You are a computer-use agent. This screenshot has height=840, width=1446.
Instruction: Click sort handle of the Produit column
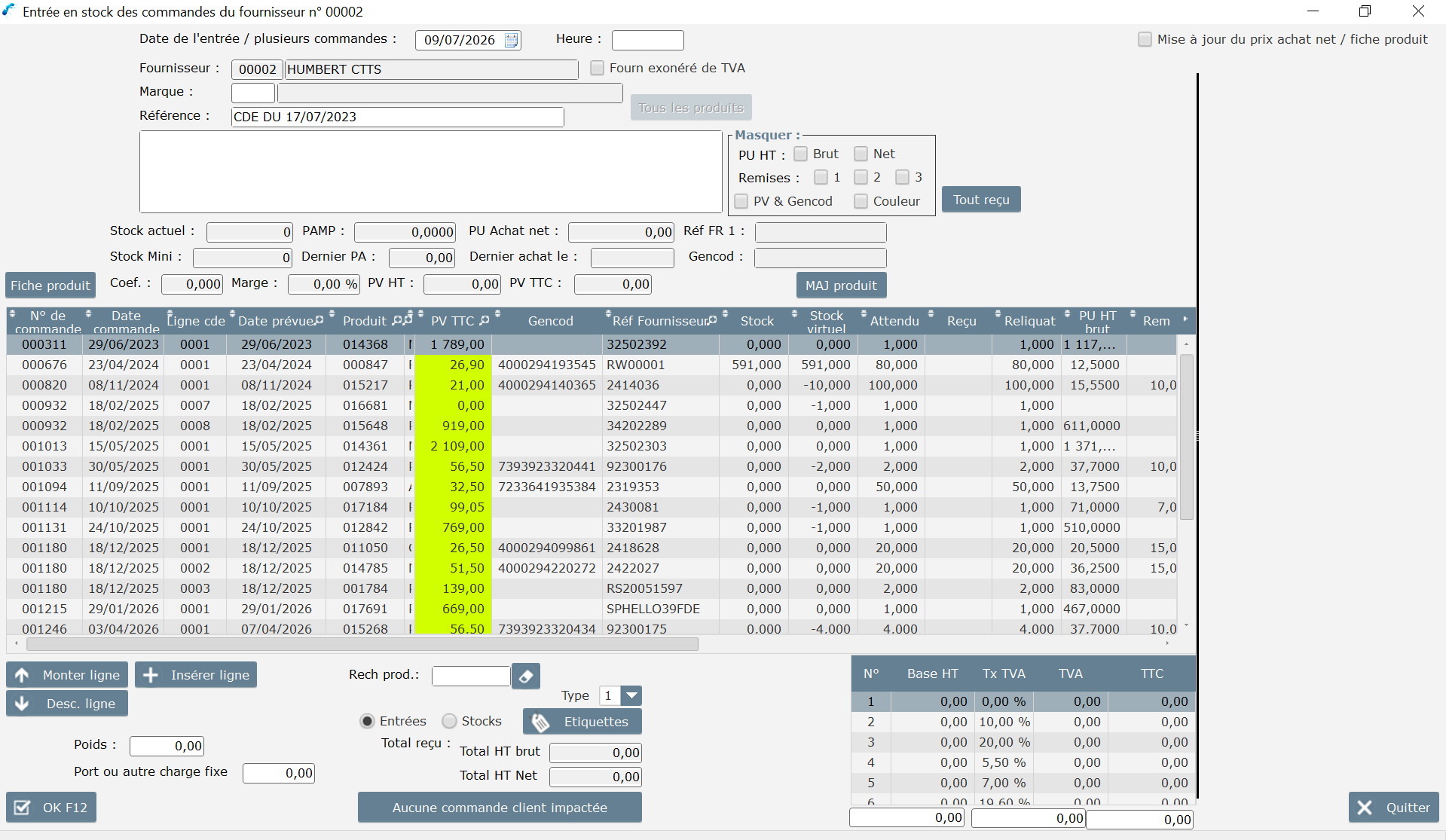tap(332, 313)
